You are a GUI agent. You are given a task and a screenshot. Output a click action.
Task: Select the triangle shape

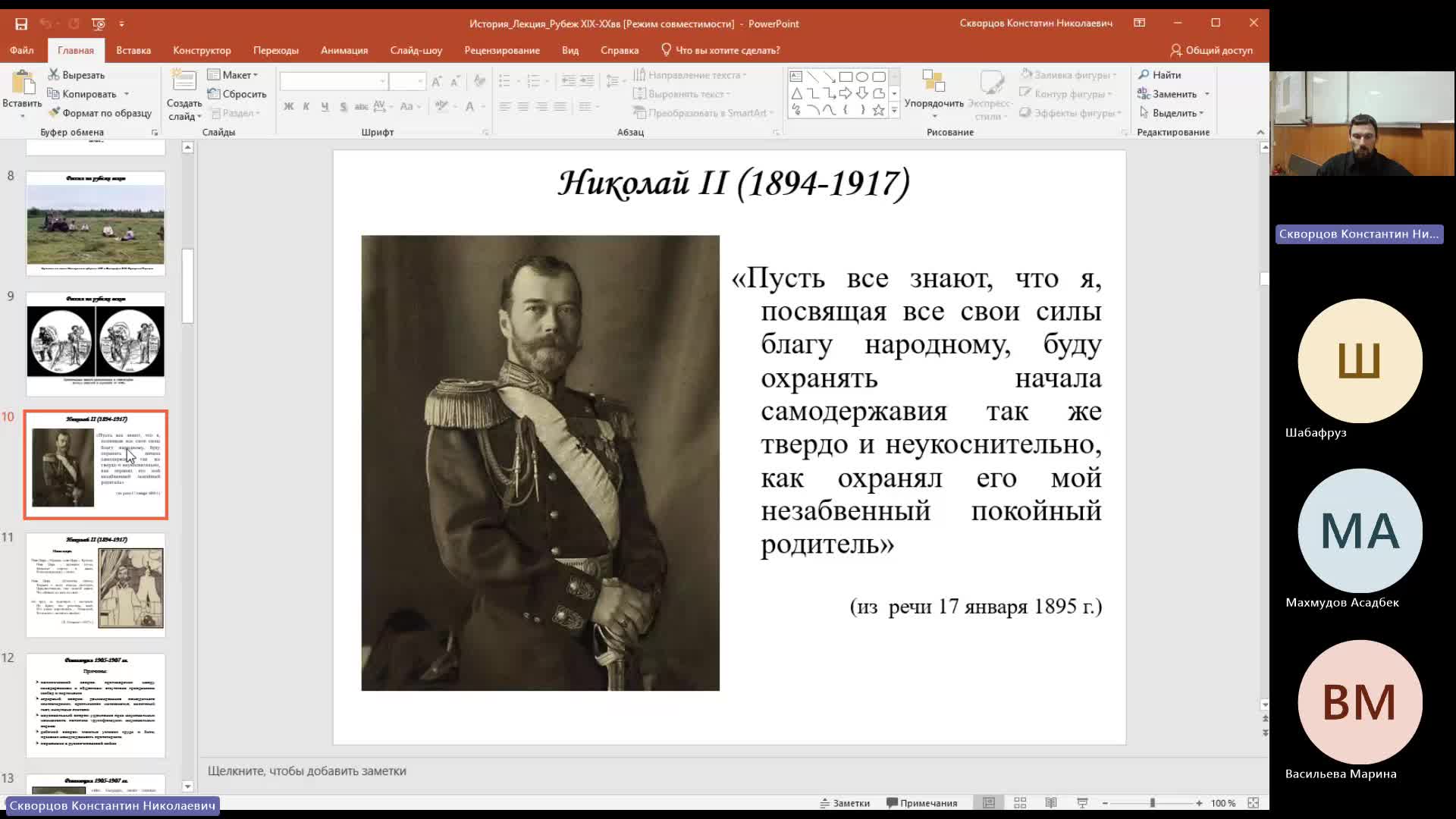[795, 93]
